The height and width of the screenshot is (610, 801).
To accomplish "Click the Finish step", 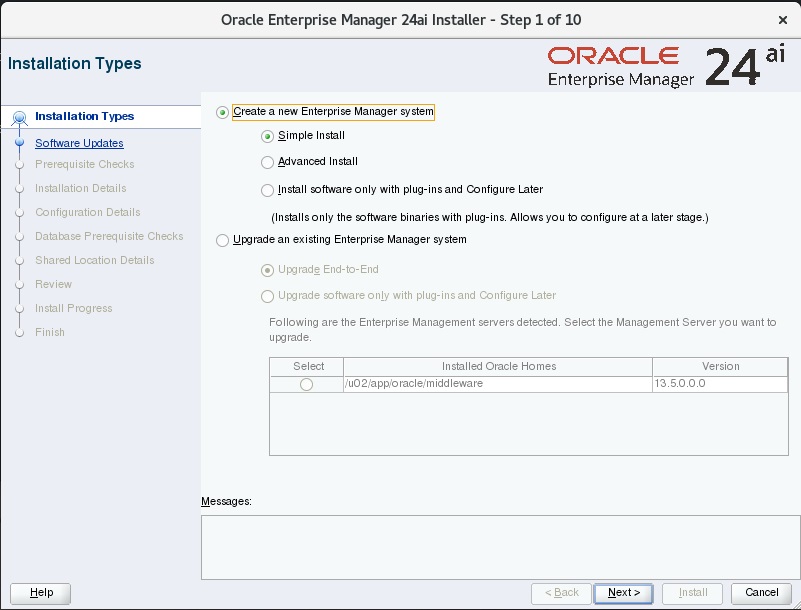I will click(x=50, y=332).
